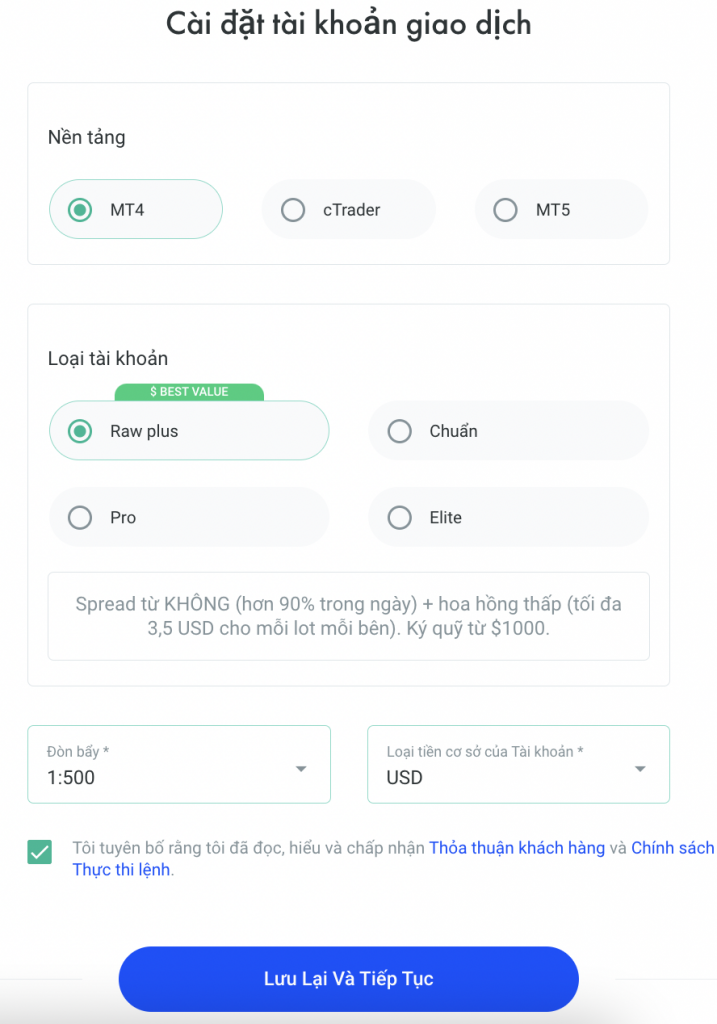
Task: Click the page title Cài đặt tài khoản
Action: pyautogui.click(x=348, y=24)
